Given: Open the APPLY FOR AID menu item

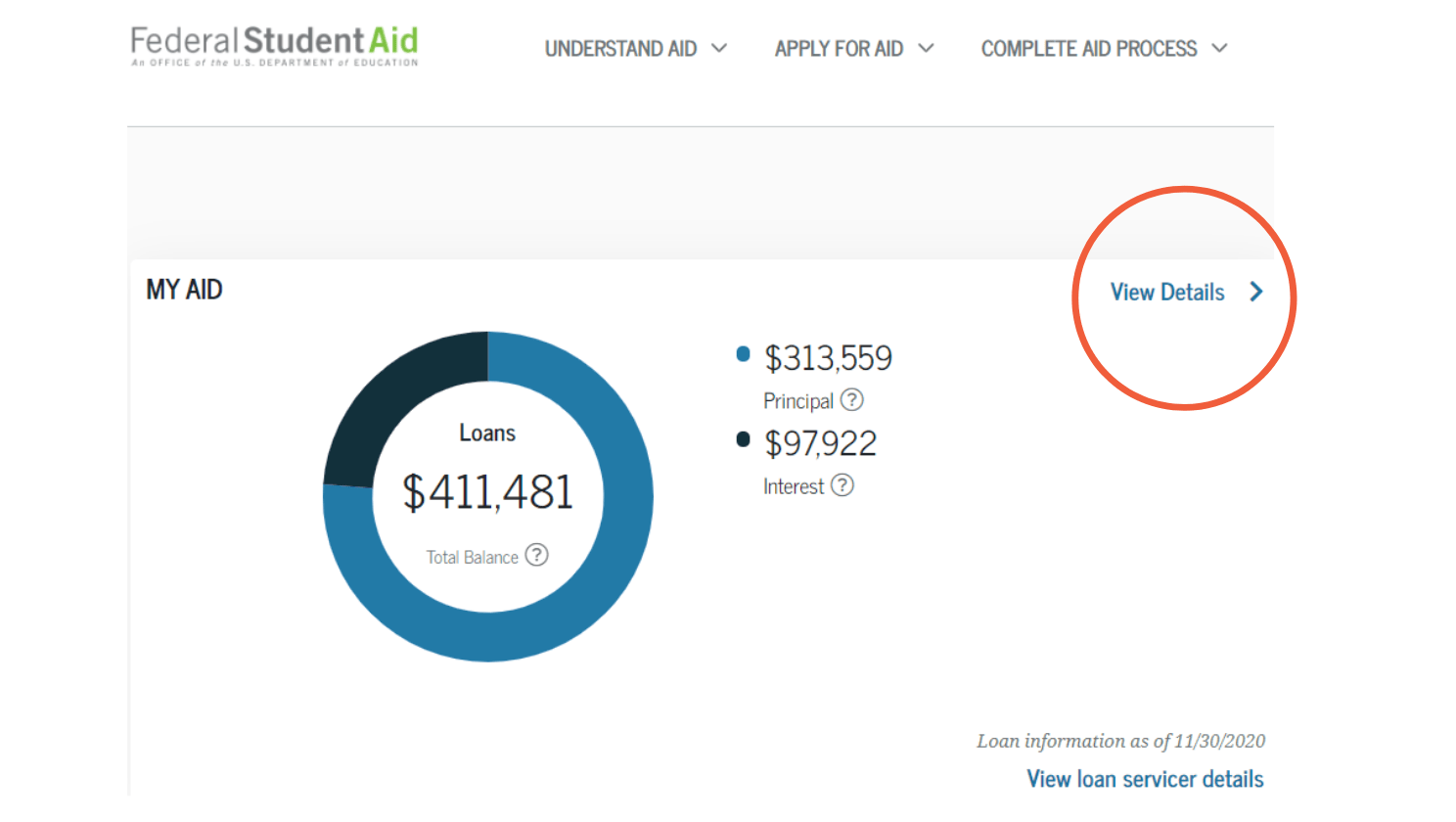Looking at the screenshot, I should point(842,47).
